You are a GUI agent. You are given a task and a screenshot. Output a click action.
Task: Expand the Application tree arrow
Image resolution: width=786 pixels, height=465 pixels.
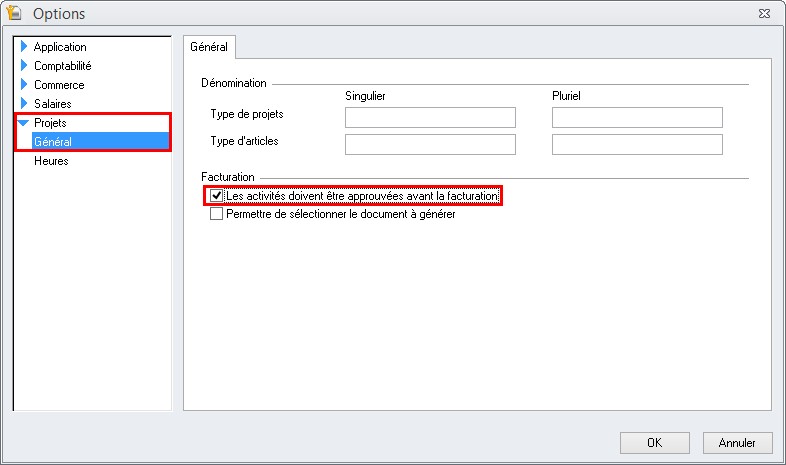24,47
